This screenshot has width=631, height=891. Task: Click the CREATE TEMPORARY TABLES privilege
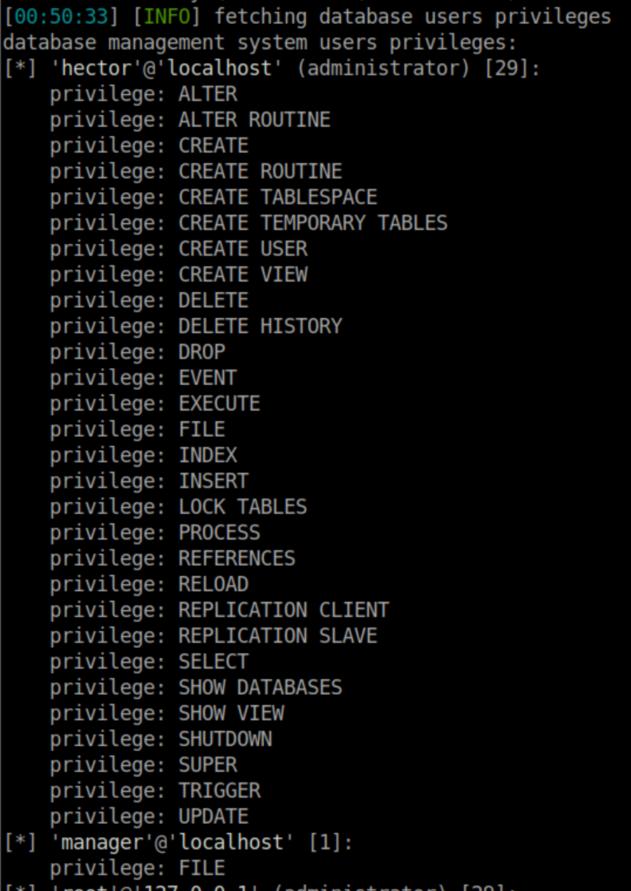click(x=312, y=223)
